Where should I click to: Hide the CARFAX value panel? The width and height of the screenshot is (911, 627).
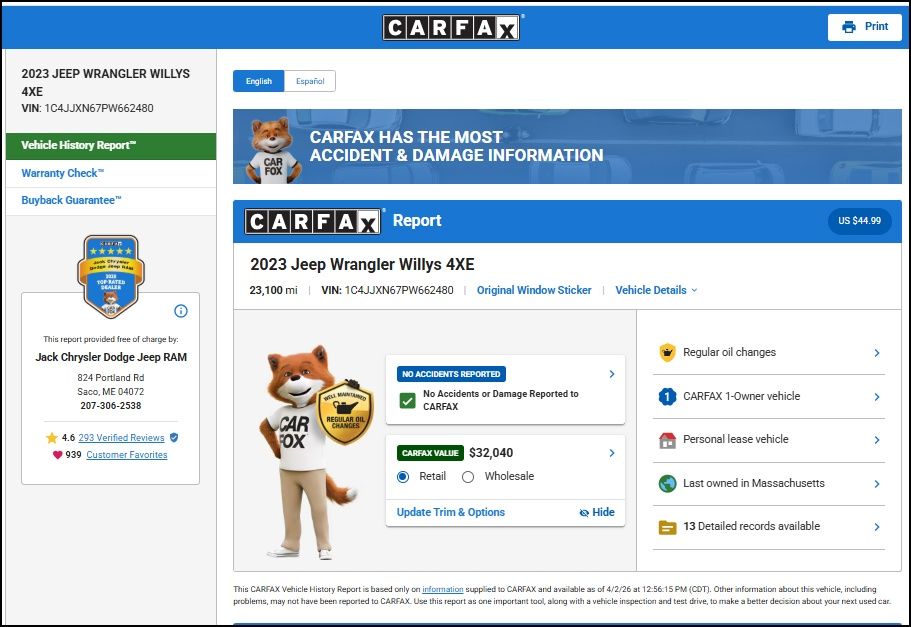597,513
